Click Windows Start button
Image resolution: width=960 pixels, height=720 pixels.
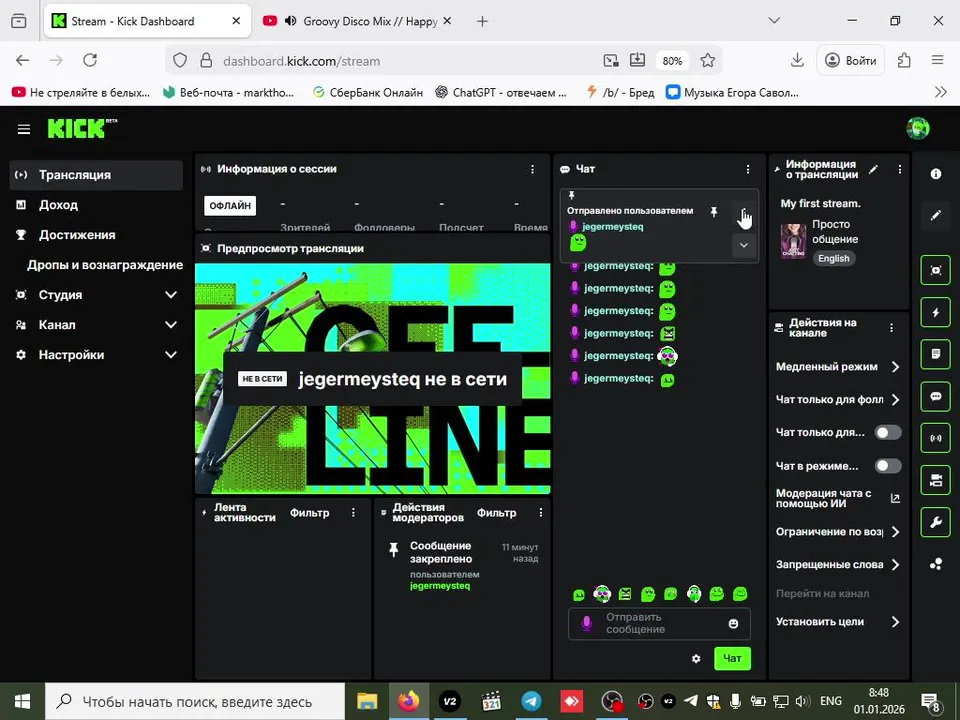tap(22, 702)
